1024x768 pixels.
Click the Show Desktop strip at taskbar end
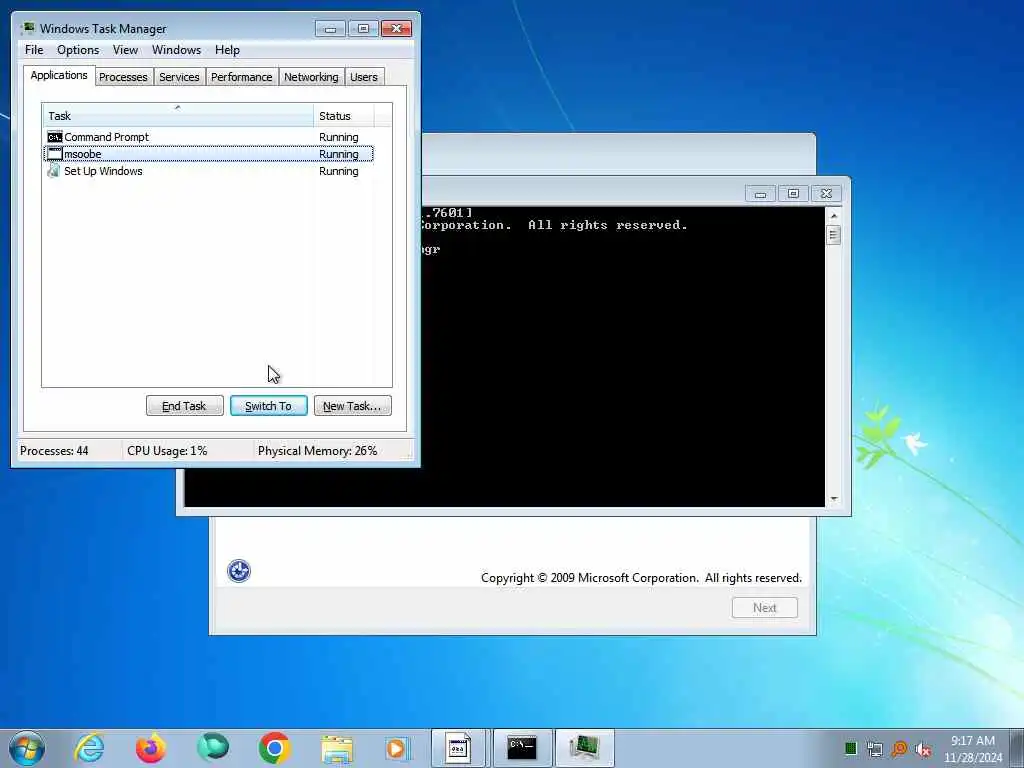[1017, 748]
